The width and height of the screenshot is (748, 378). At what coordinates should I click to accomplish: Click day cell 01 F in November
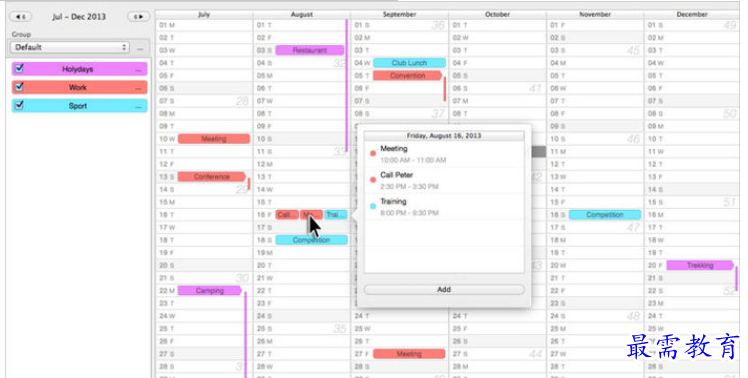pos(595,25)
